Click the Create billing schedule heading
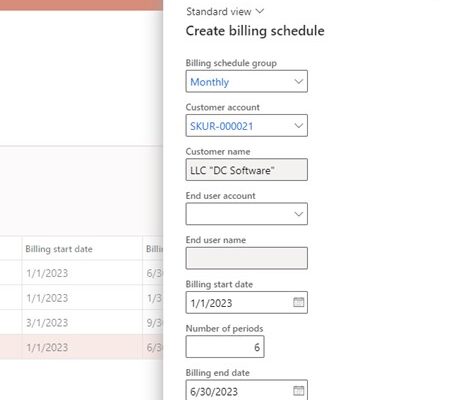 coord(255,31)
